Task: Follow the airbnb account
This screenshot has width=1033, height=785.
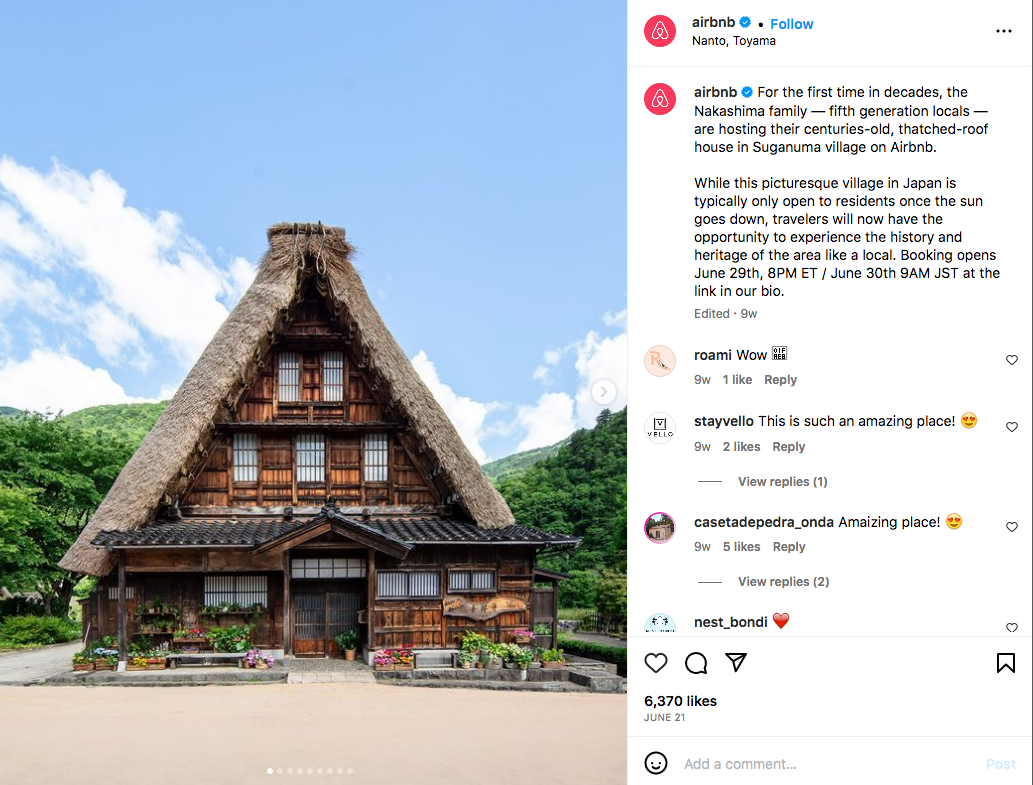Action: 791,24
